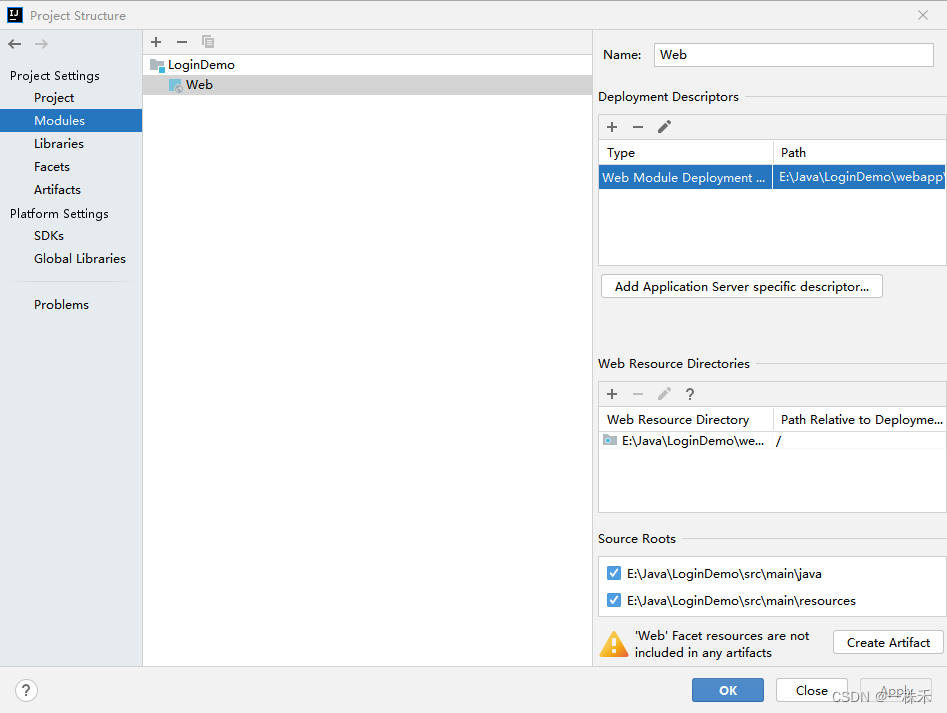947x713 pixels.
Task: Go forward using the right arrow icon
Action: 41,44
